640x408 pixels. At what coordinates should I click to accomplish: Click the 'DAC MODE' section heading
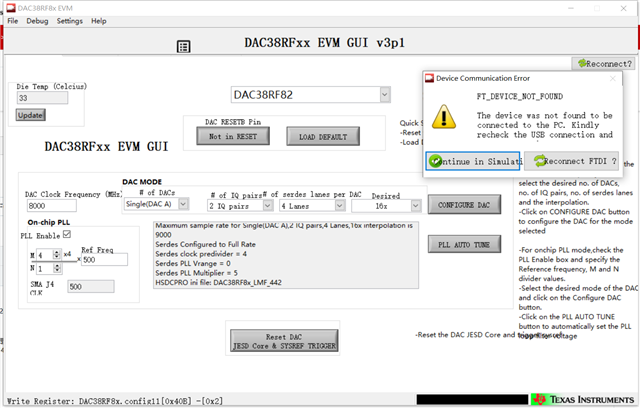coord(142,182)
